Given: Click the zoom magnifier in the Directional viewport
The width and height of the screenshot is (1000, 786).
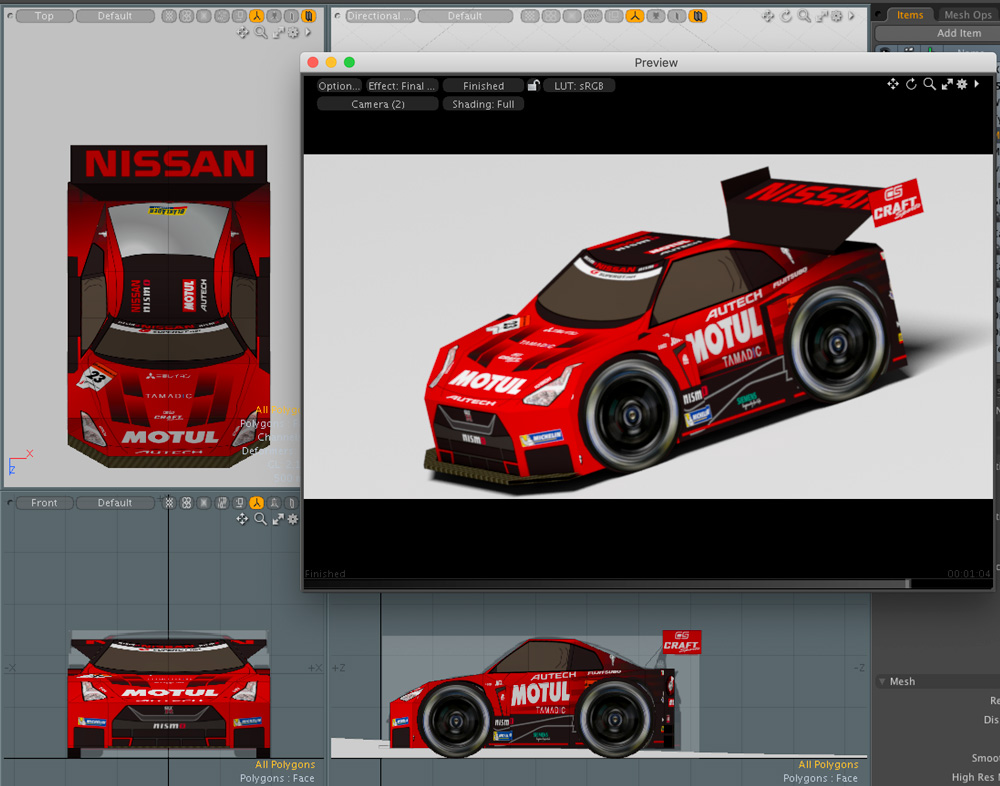Looking at the screenshot, I should 804,16.
